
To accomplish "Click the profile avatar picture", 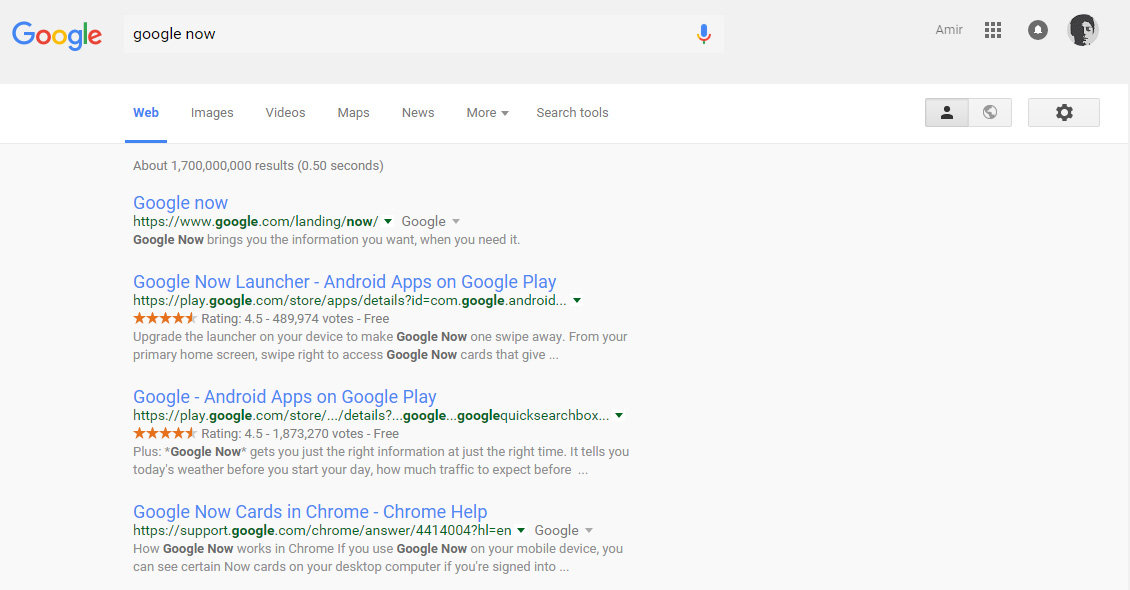I will coord(1083,29).
